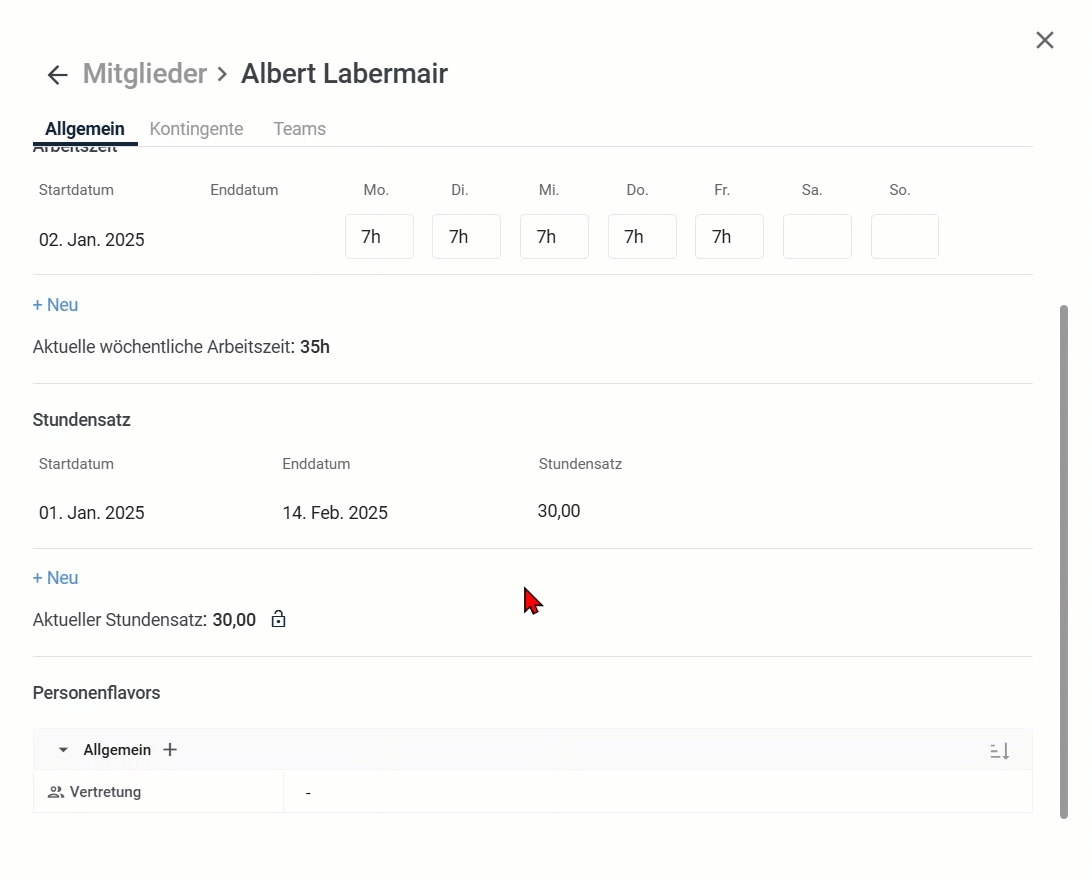
Task: Add a flavor with the Allgemein plus icon
Action: (x=170, y=750)
